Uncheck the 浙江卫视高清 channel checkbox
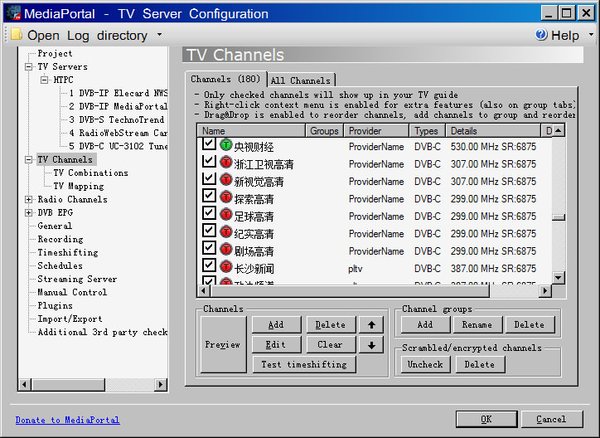Image resolution: width=600 pixels, height=438 pixels. (209, 161)
